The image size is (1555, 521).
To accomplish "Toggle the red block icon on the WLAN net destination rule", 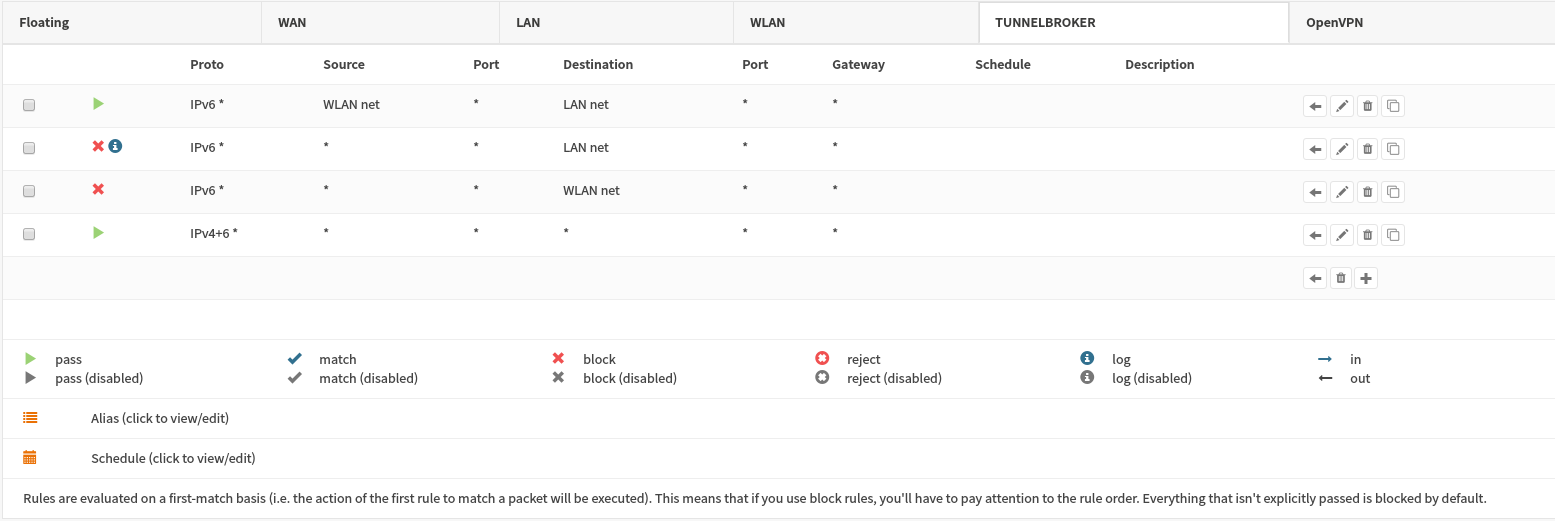I will (x=98, y=189).
